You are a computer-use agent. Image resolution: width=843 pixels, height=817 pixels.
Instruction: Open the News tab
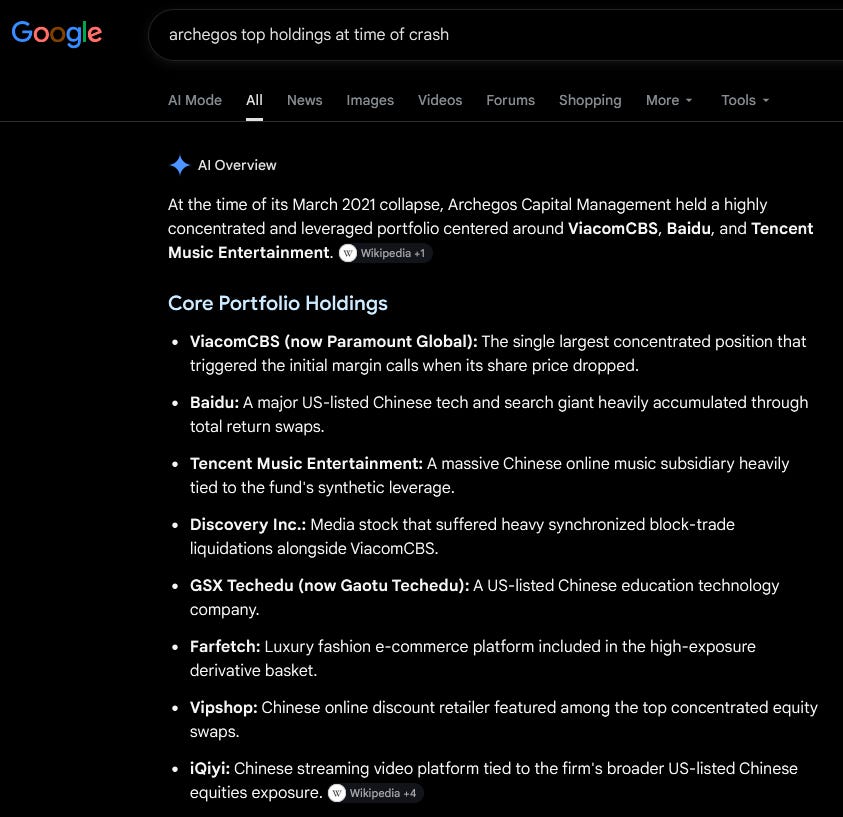[x=304, y=100]
